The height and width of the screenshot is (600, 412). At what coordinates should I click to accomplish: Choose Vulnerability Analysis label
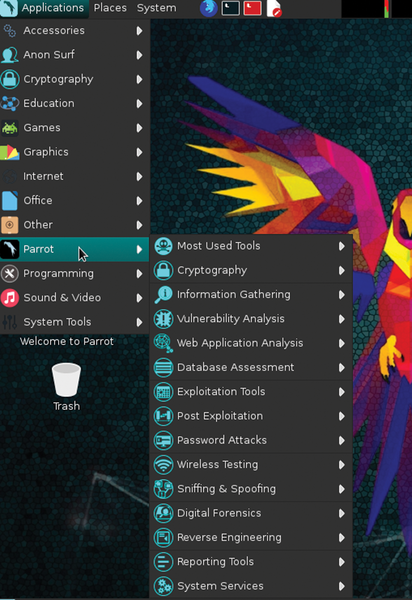tap(231, 319)
